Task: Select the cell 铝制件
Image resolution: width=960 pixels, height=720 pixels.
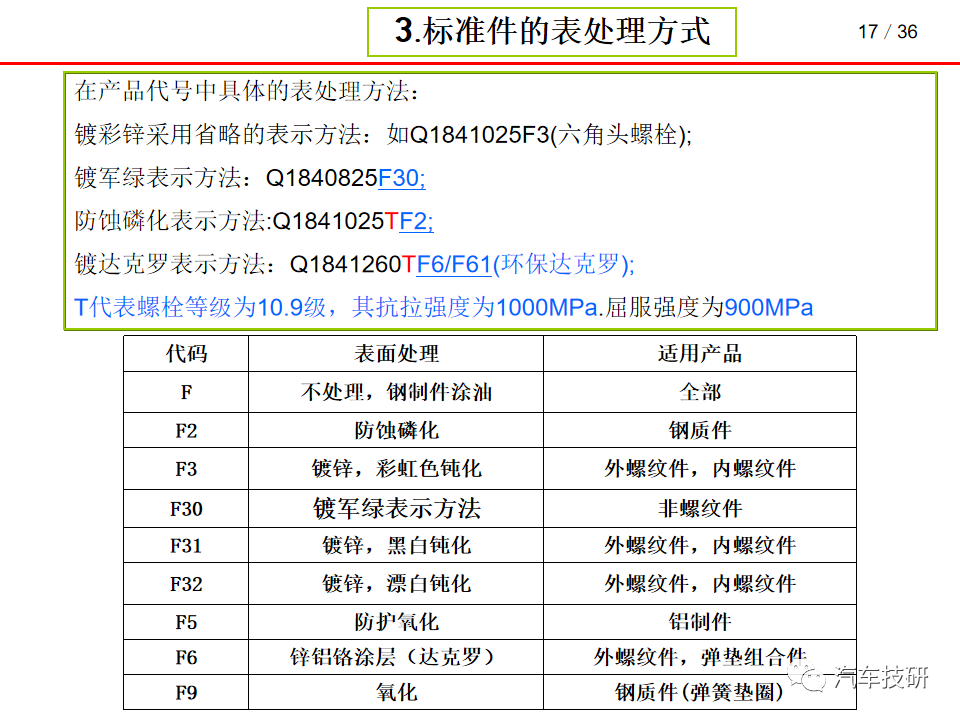Action: click(x=700, y=623)
